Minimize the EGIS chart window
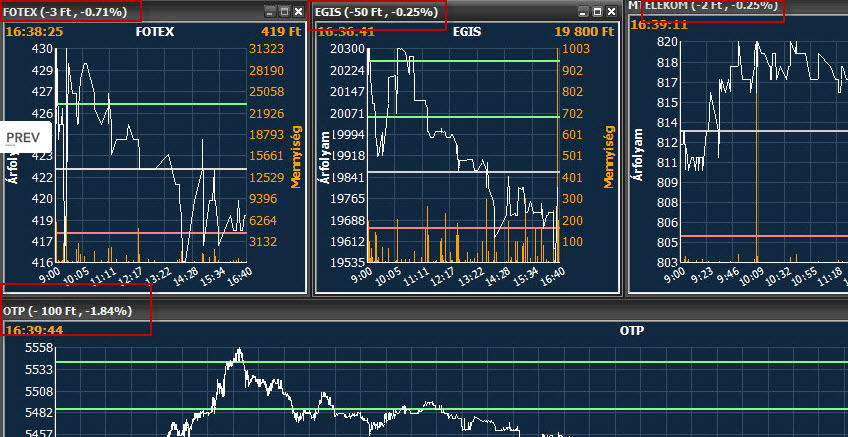The height and width of the screenshot is (437, 848). (x=583, y=11)
